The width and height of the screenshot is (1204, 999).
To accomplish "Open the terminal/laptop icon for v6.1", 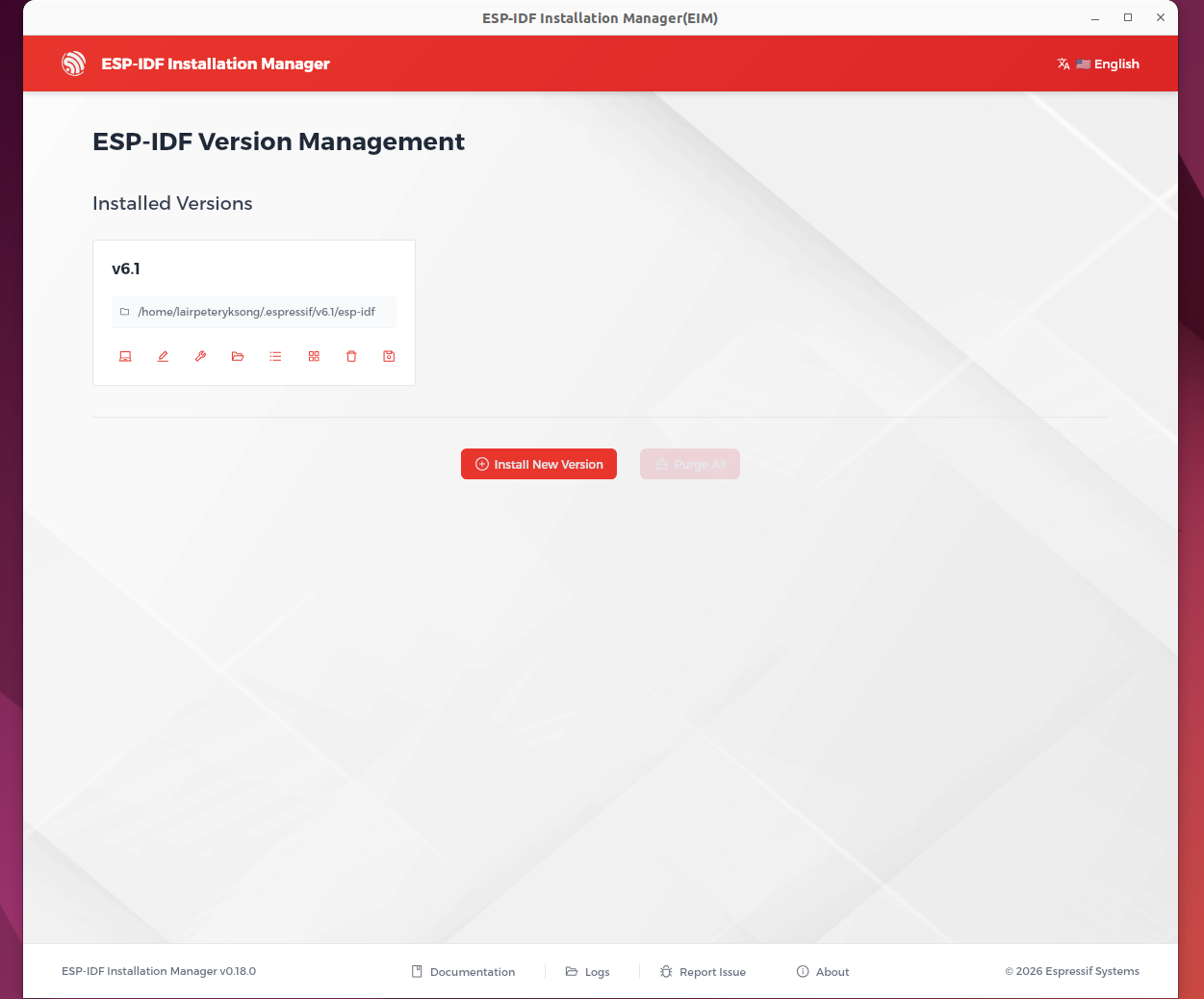I will (x=125, y=356).
